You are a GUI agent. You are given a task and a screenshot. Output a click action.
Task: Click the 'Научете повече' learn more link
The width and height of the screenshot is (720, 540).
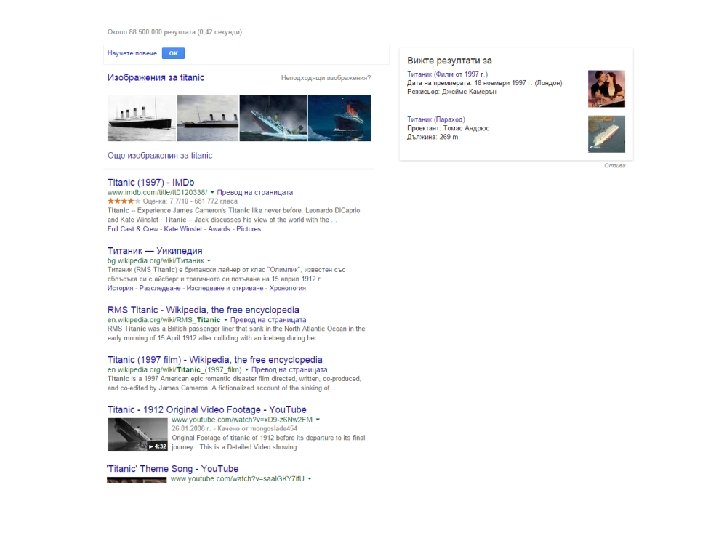point(132,53)
